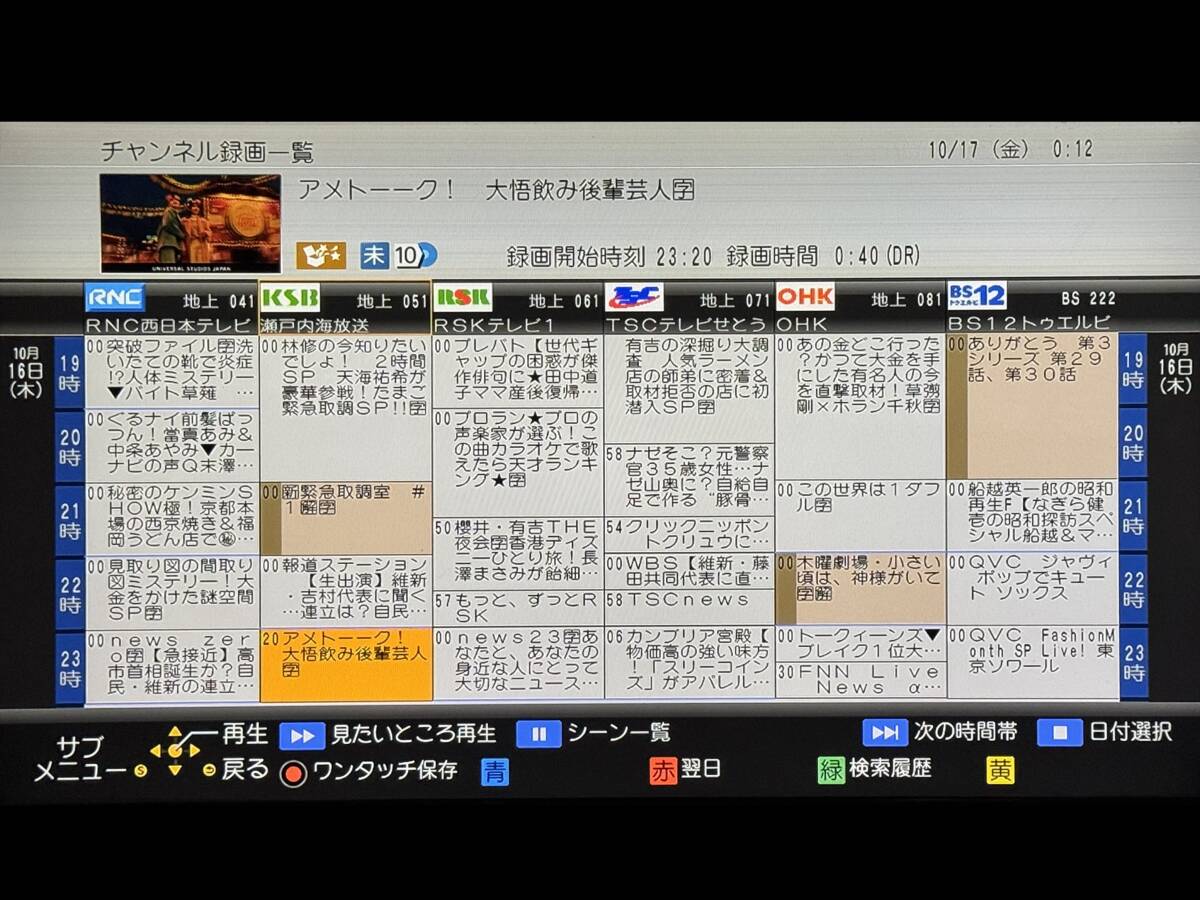Screen dimensions: 1200x900
Task: Select ナゼそこ? program on TSC
Action: [x=689, y=479]
